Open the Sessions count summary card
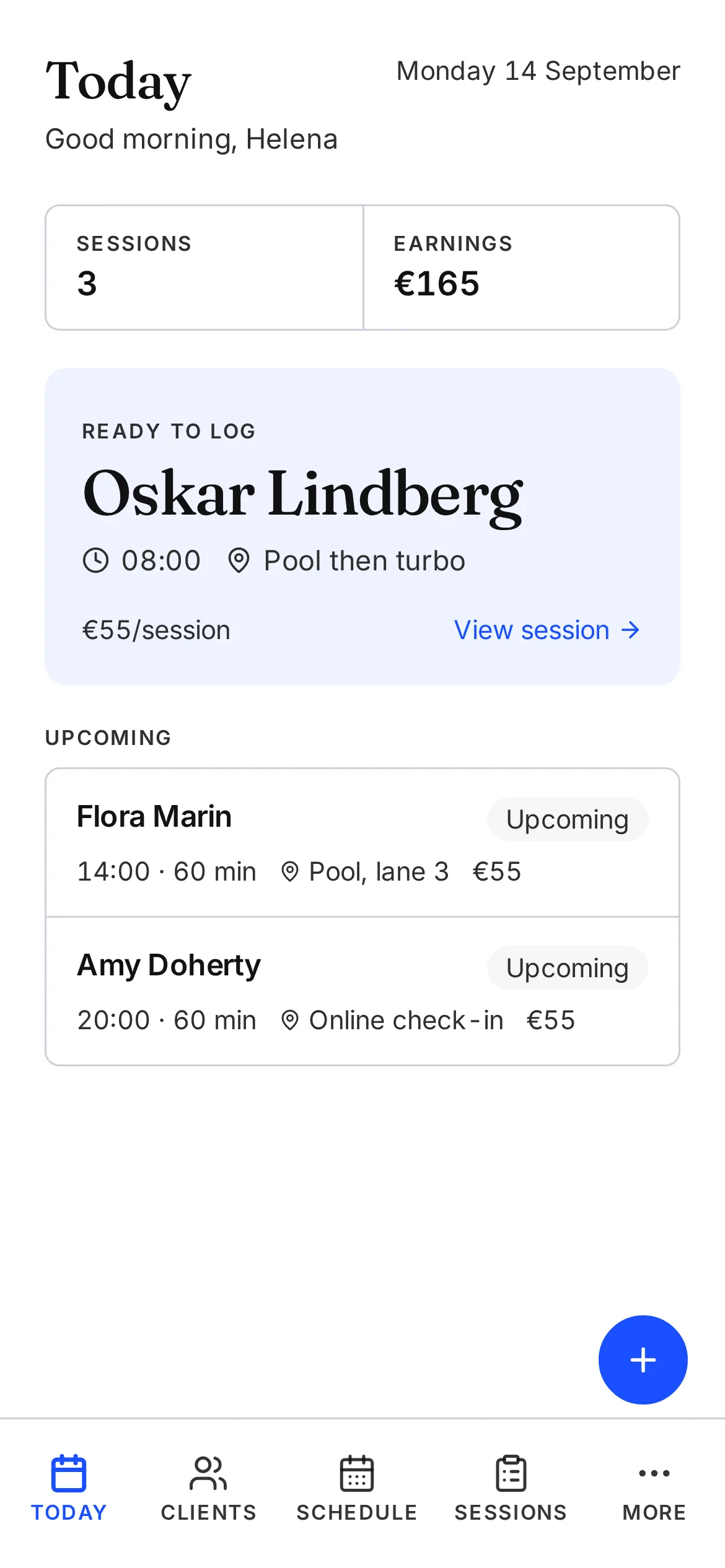The width and height of the screenshot is (725, 1568). click(x=204, y=268)
